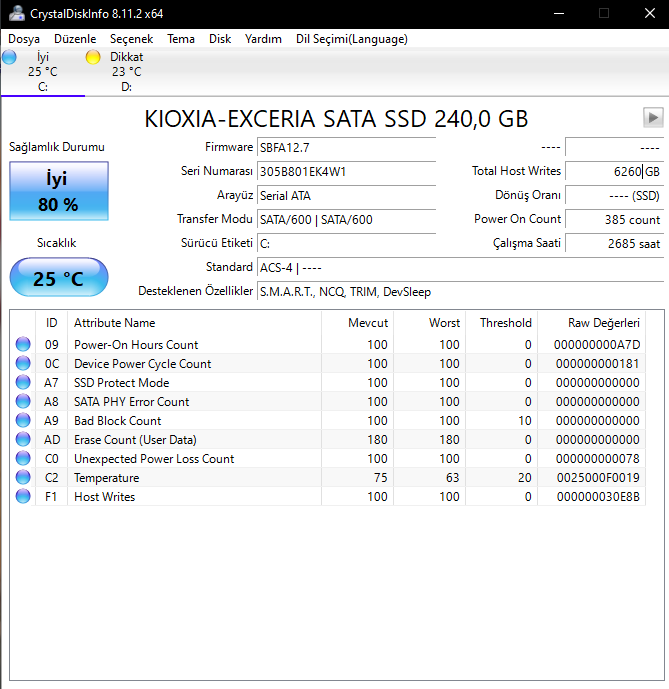Open the Düzenle menu
This screenshot has width=669, height=689.
pos(75,39)
